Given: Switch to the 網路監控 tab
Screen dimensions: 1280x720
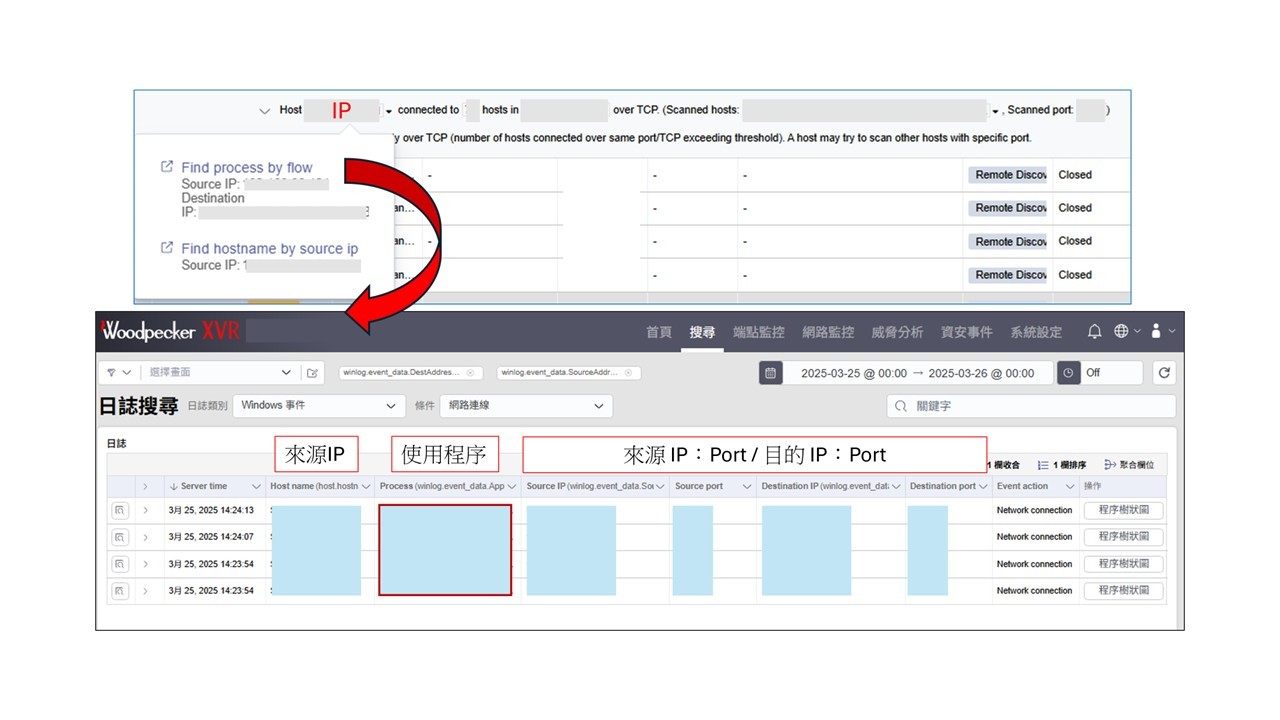Looking at the screenshot, I should pyautogui.click(x=828, y=332).
